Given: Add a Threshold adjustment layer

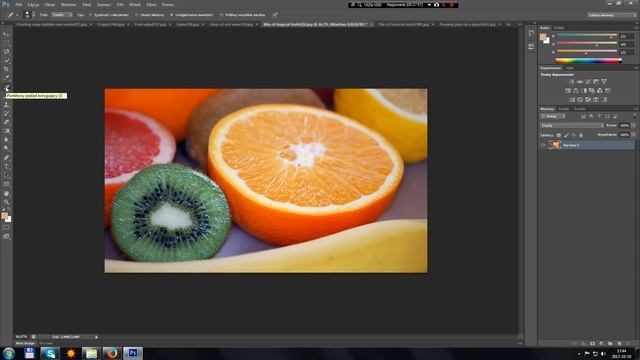Looking at the screenshot, I should (588, 100).
